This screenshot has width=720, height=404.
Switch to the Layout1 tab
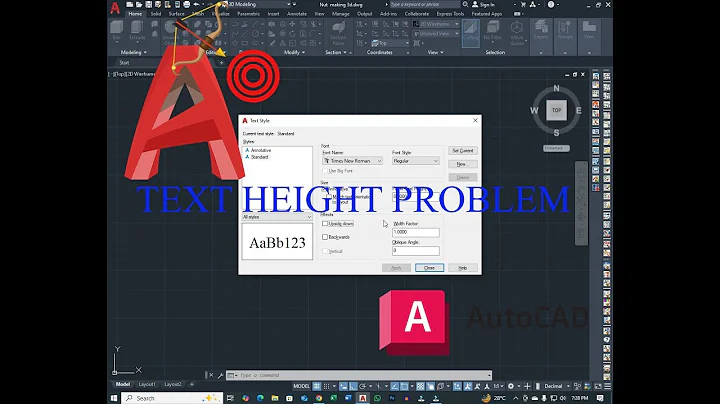[x=147, y=384]
